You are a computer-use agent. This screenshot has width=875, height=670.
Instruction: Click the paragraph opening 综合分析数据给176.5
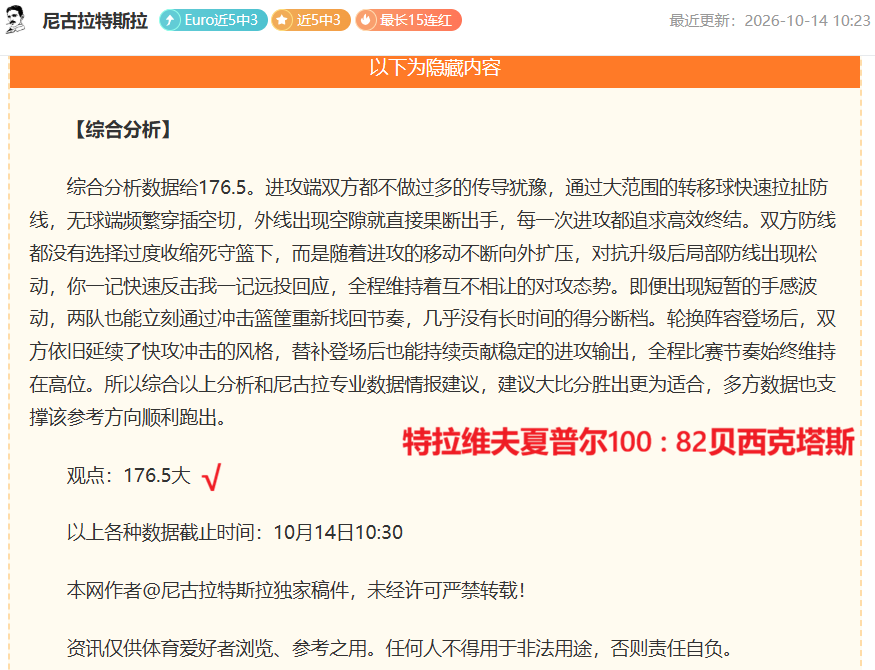pos(432,302)
